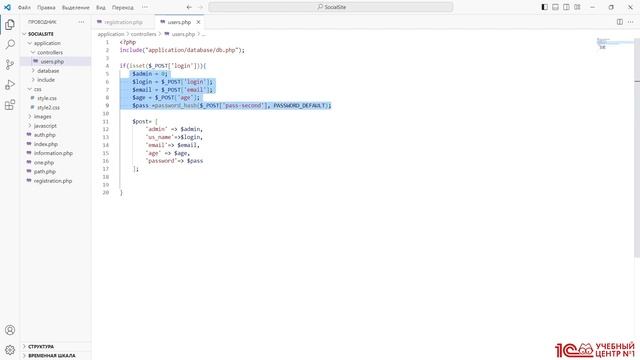Screen dimensions: 640x360
Task: Open the Source Control view
Action: pos(10,64)
